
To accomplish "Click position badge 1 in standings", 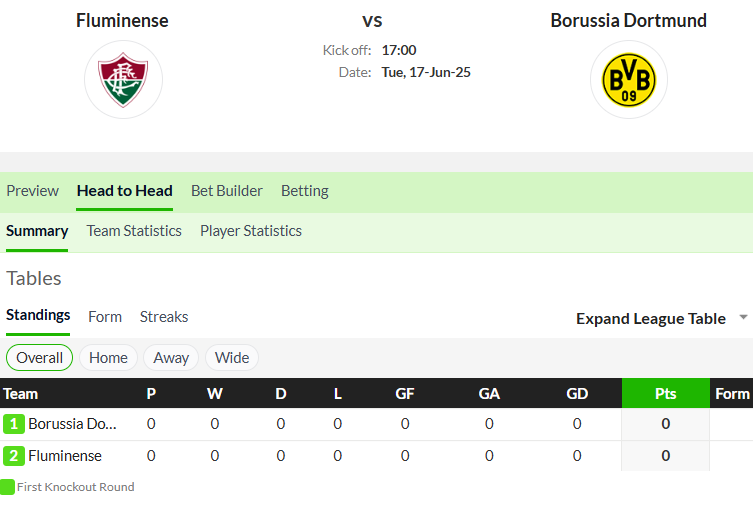I will 13,424.
